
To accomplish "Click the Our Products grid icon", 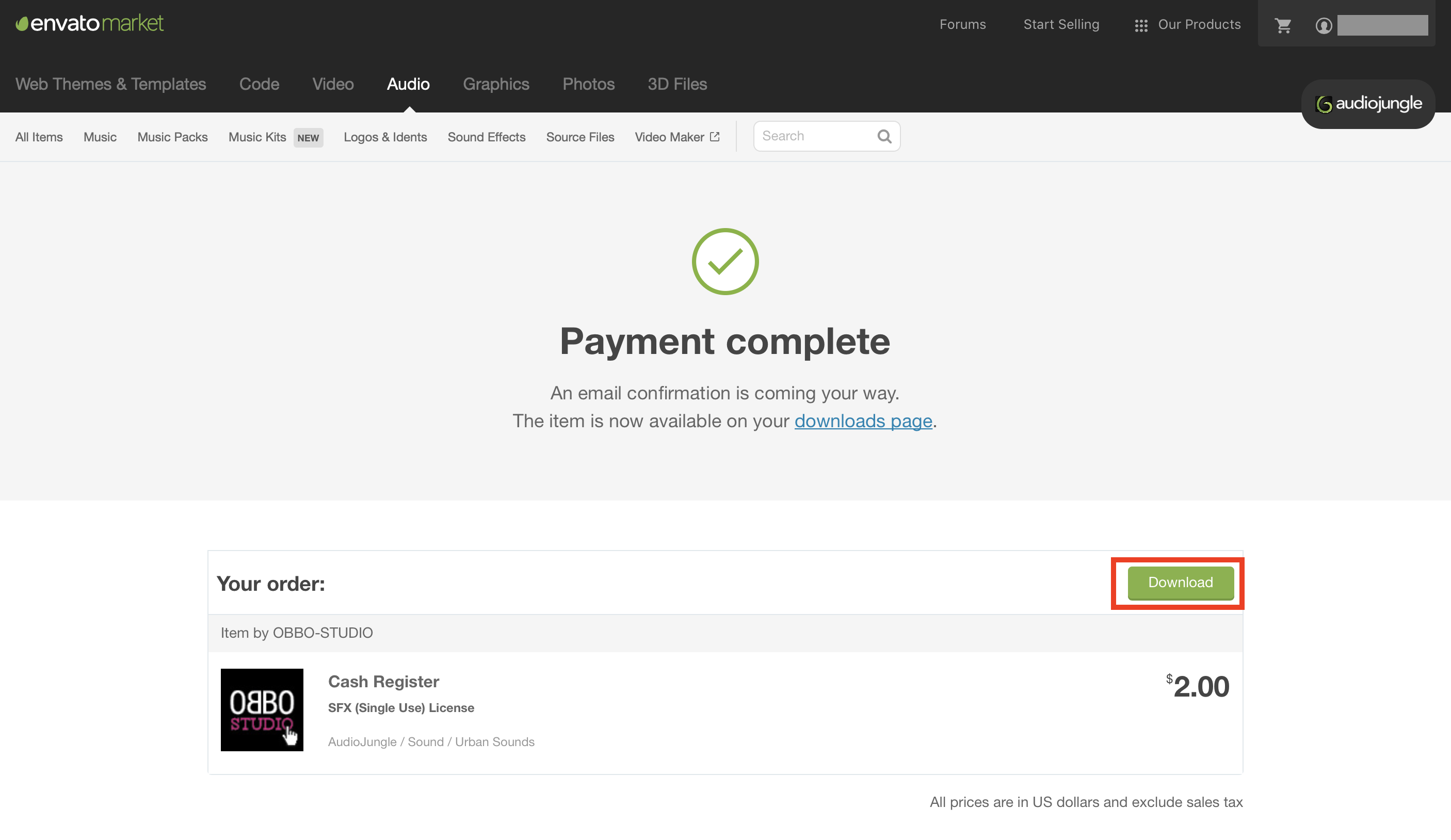I will (1141, 25).
